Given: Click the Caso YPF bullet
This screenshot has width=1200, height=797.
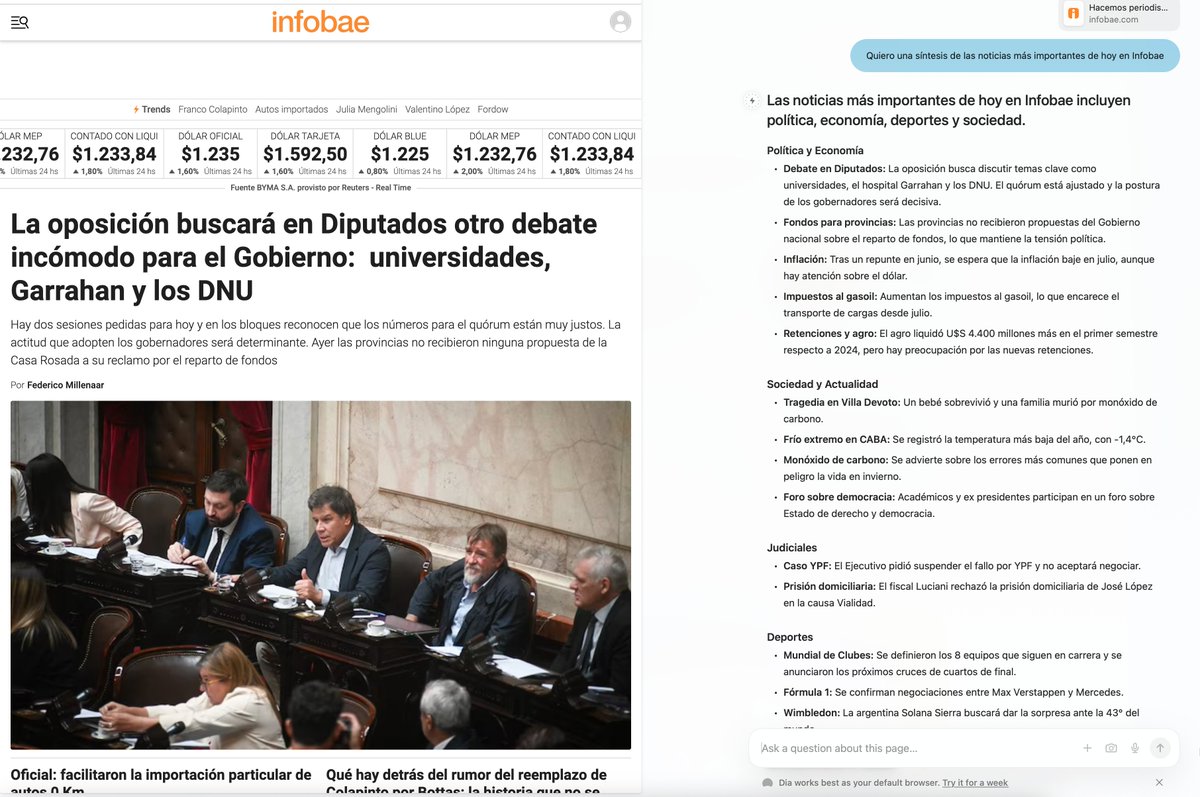Looking at the screenshot, I should tap(962, 566).
